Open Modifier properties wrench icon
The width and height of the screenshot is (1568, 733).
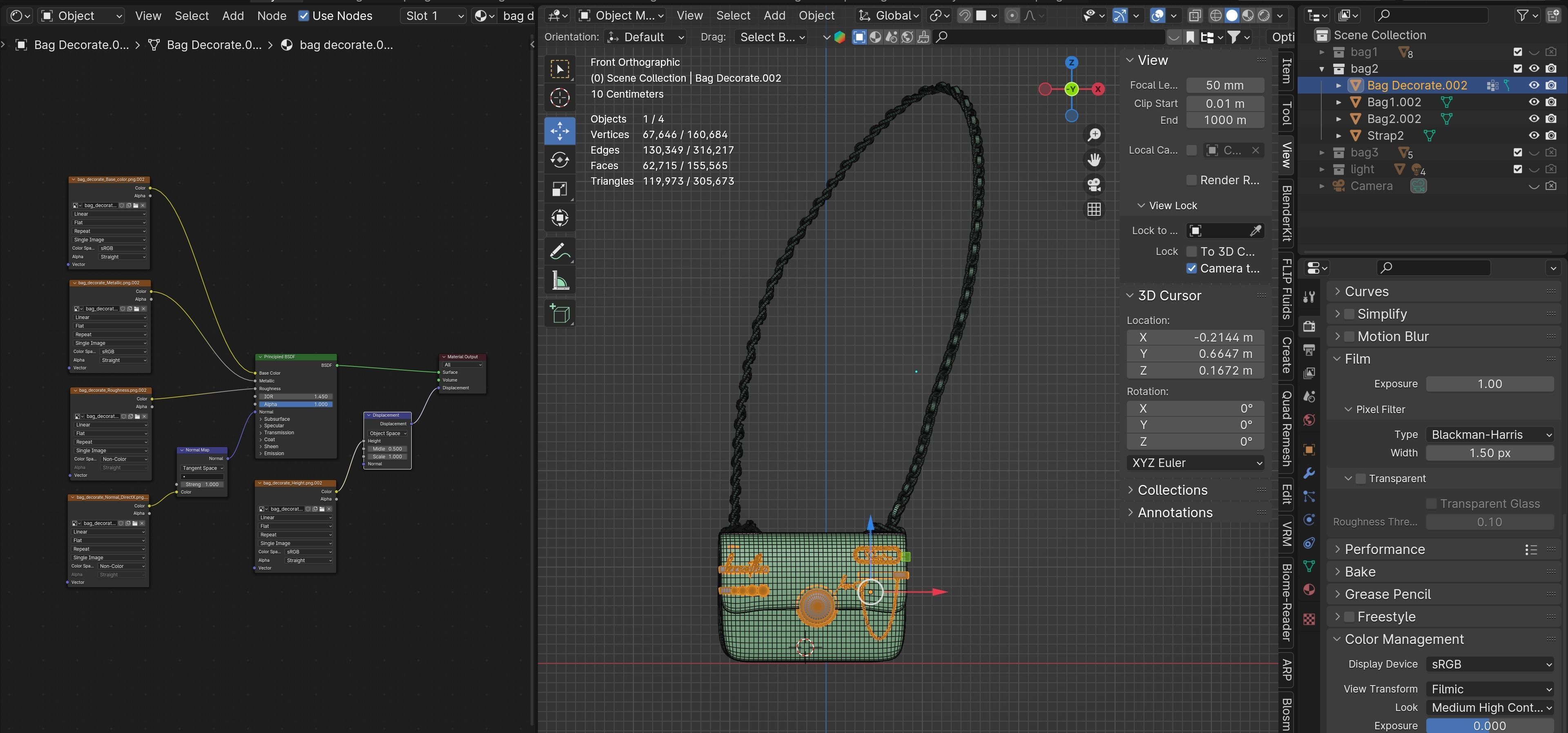1309,473
